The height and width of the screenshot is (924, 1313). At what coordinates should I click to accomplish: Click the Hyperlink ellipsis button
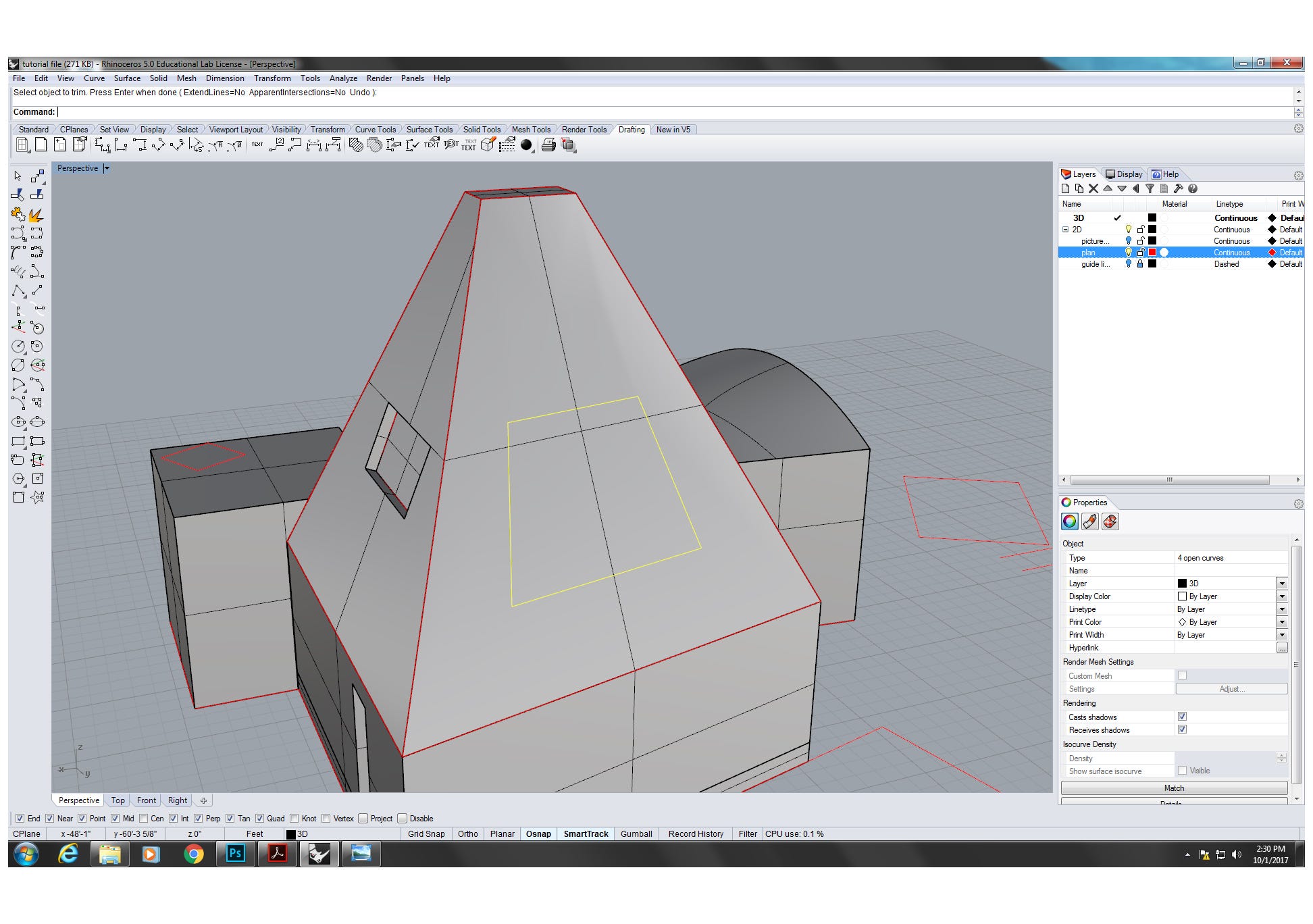point(1281,648)
